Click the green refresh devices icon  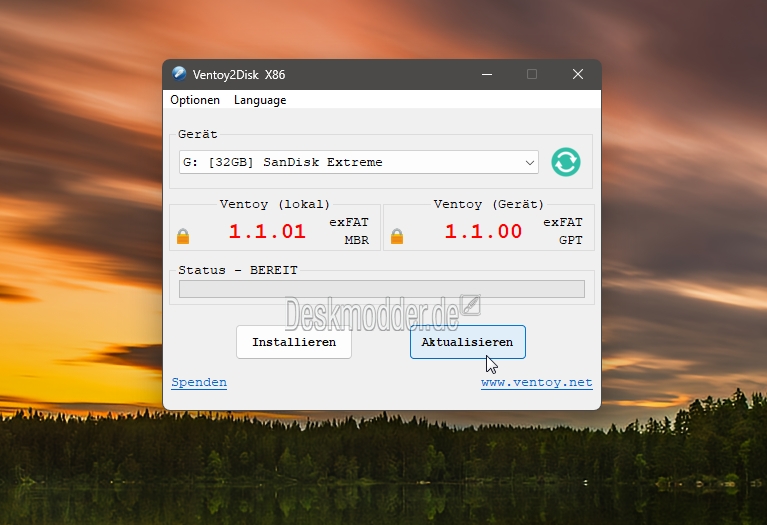(x=566, y=162)
